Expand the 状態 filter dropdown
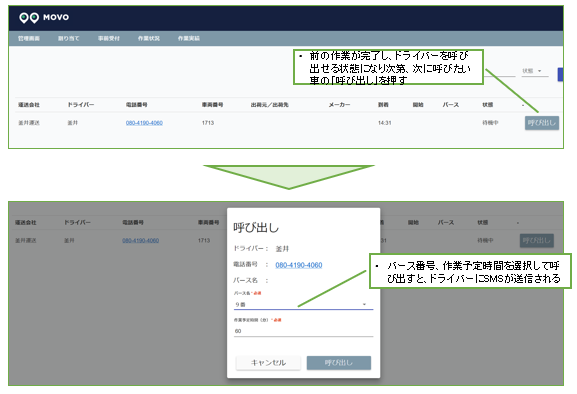577x394 pixels. coord(534,71)
